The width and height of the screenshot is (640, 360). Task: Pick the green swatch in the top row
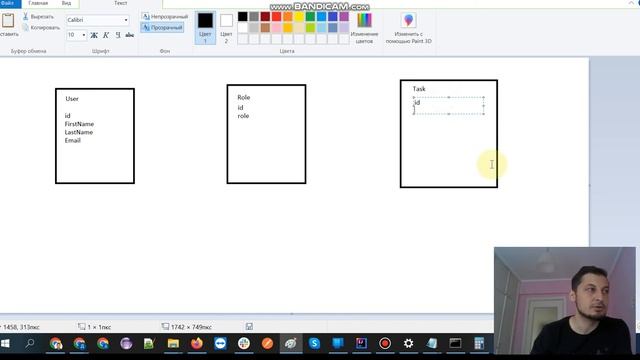pyautogui.click(x=310, y=17)
